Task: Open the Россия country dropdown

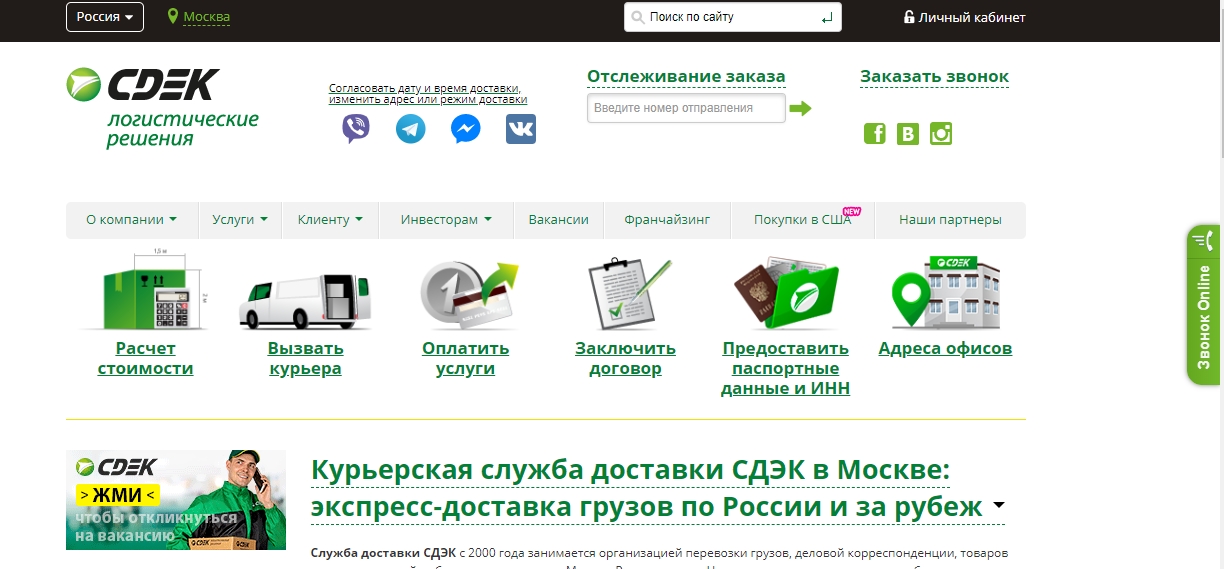Action: [x=105, y=17]
